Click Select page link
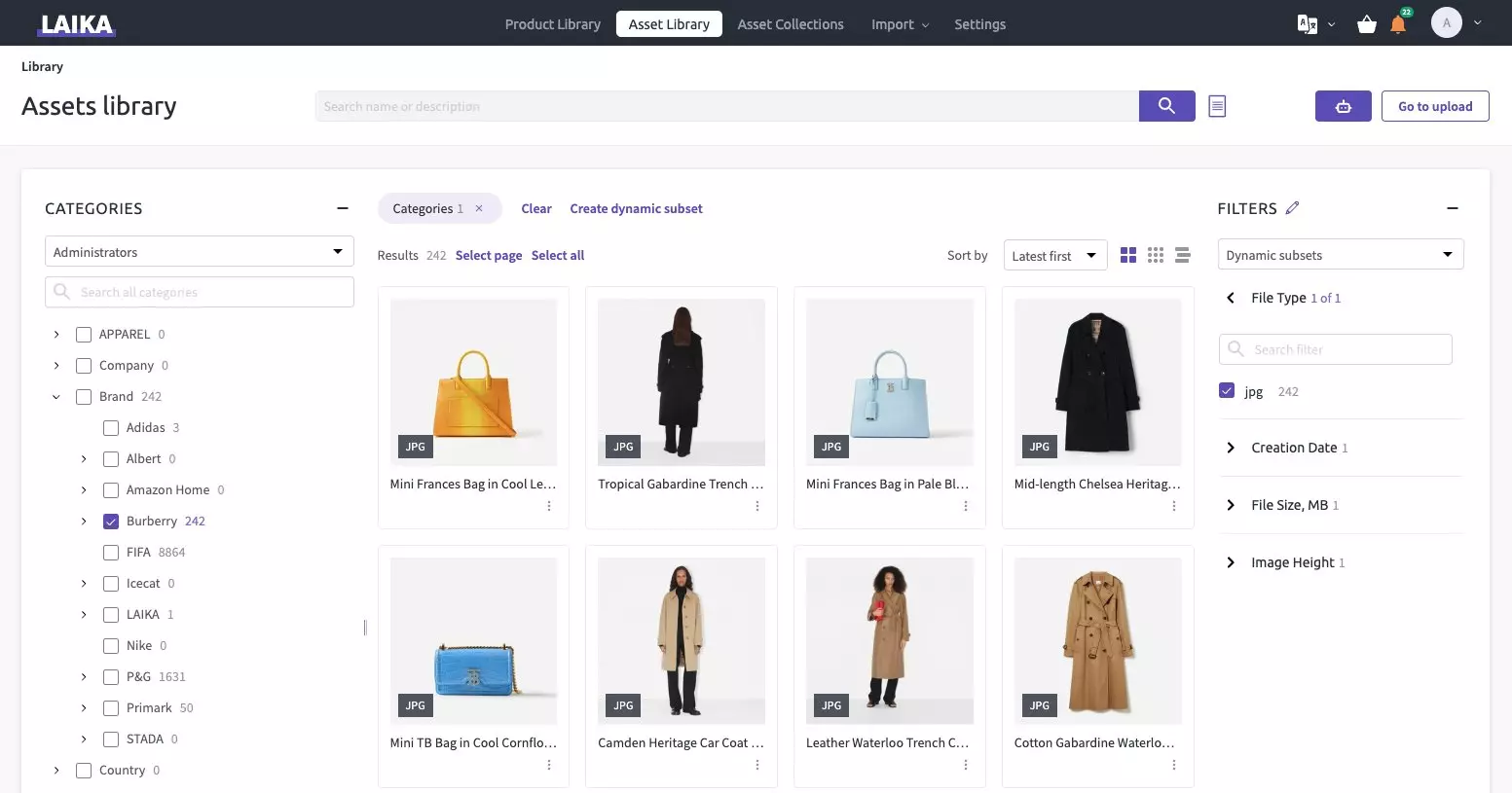1512x793 pixels. click(x=489, y=255)
